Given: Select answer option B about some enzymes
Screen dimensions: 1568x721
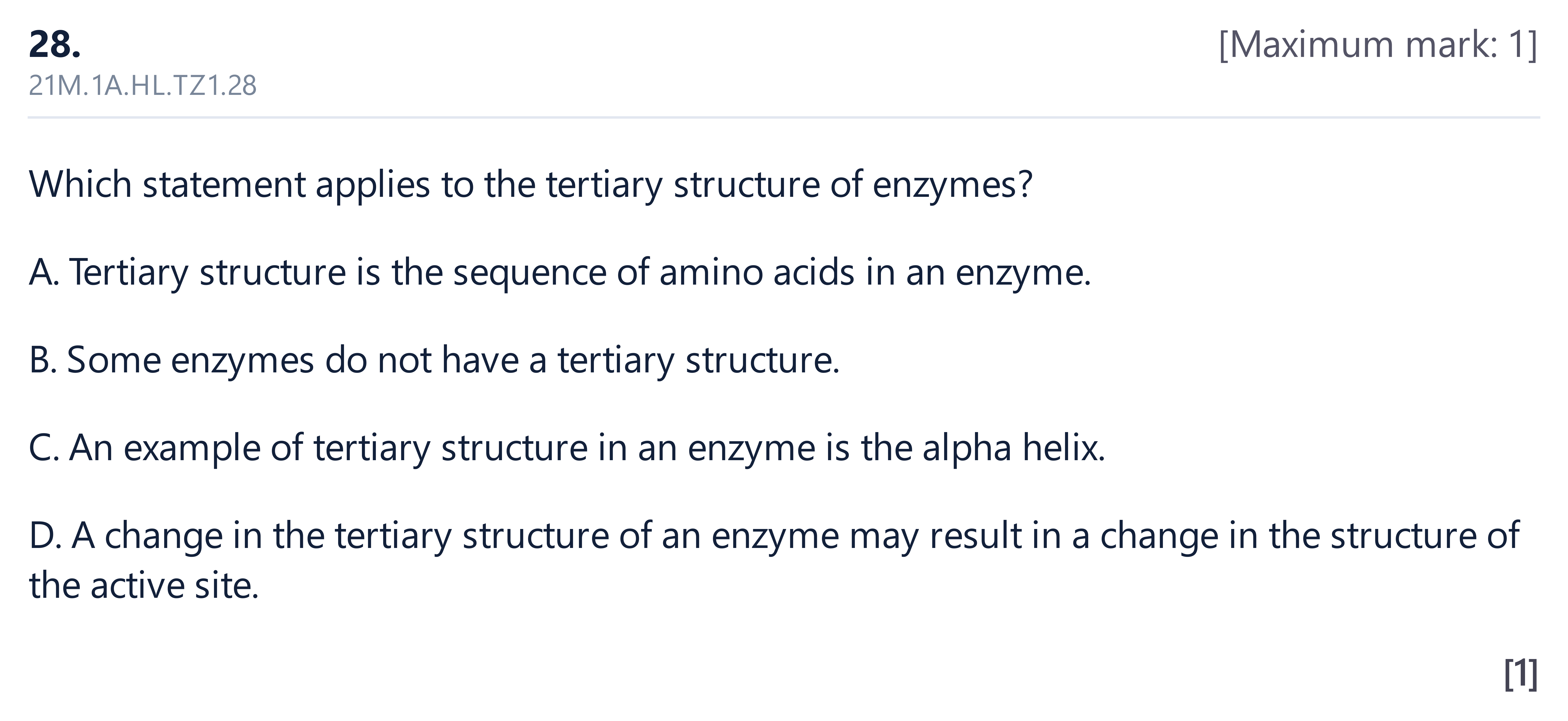Looking at the screenshot, I should (434, 360).
